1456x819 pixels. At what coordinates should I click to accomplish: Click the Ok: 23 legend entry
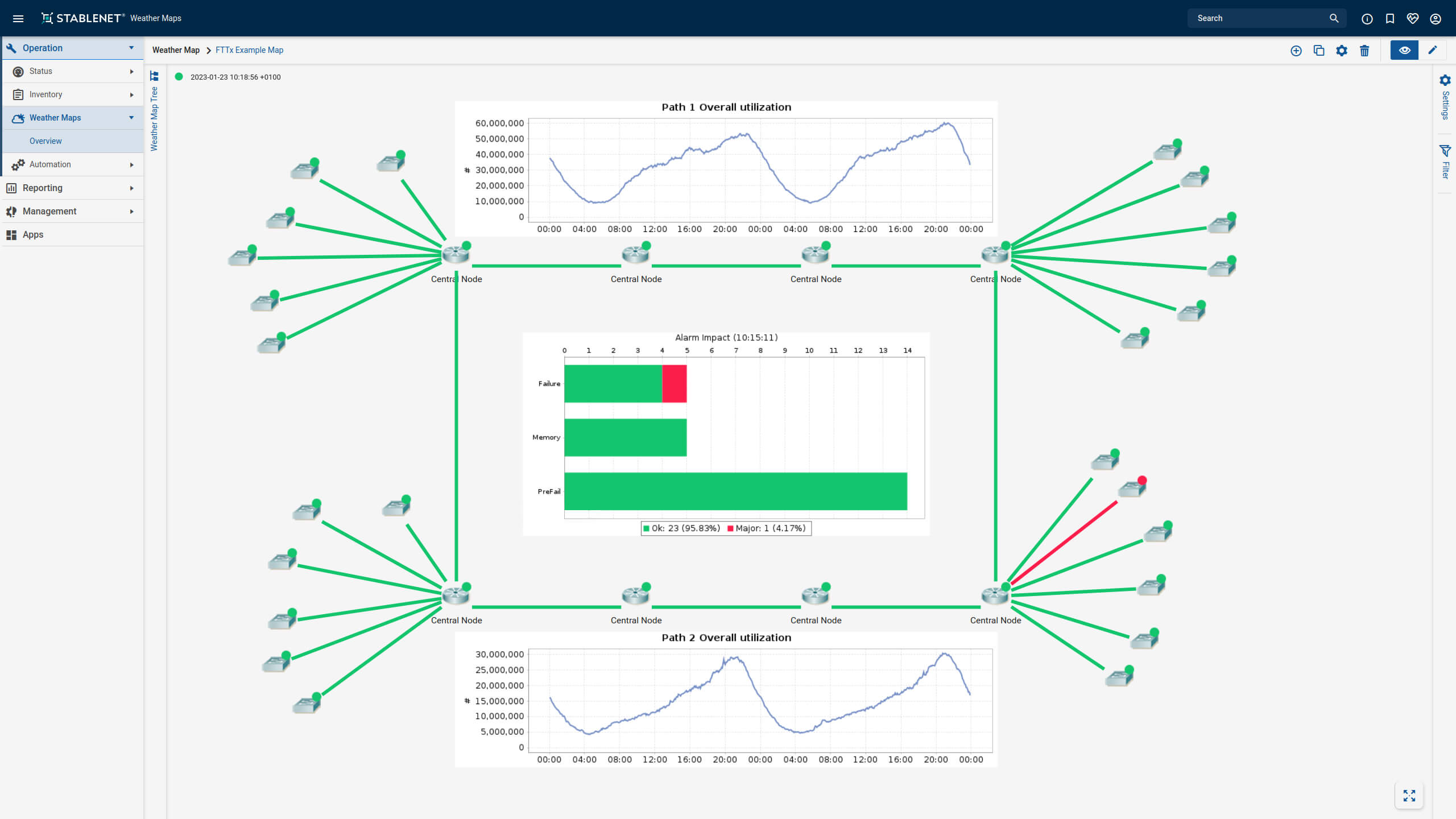pos(681,528)
